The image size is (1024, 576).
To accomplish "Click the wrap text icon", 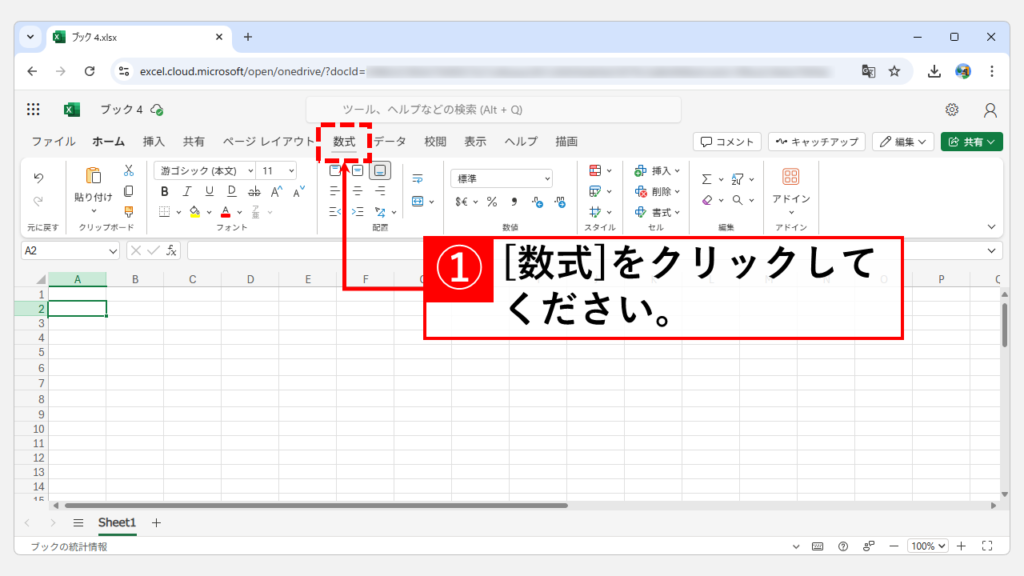I will (417, 178).
